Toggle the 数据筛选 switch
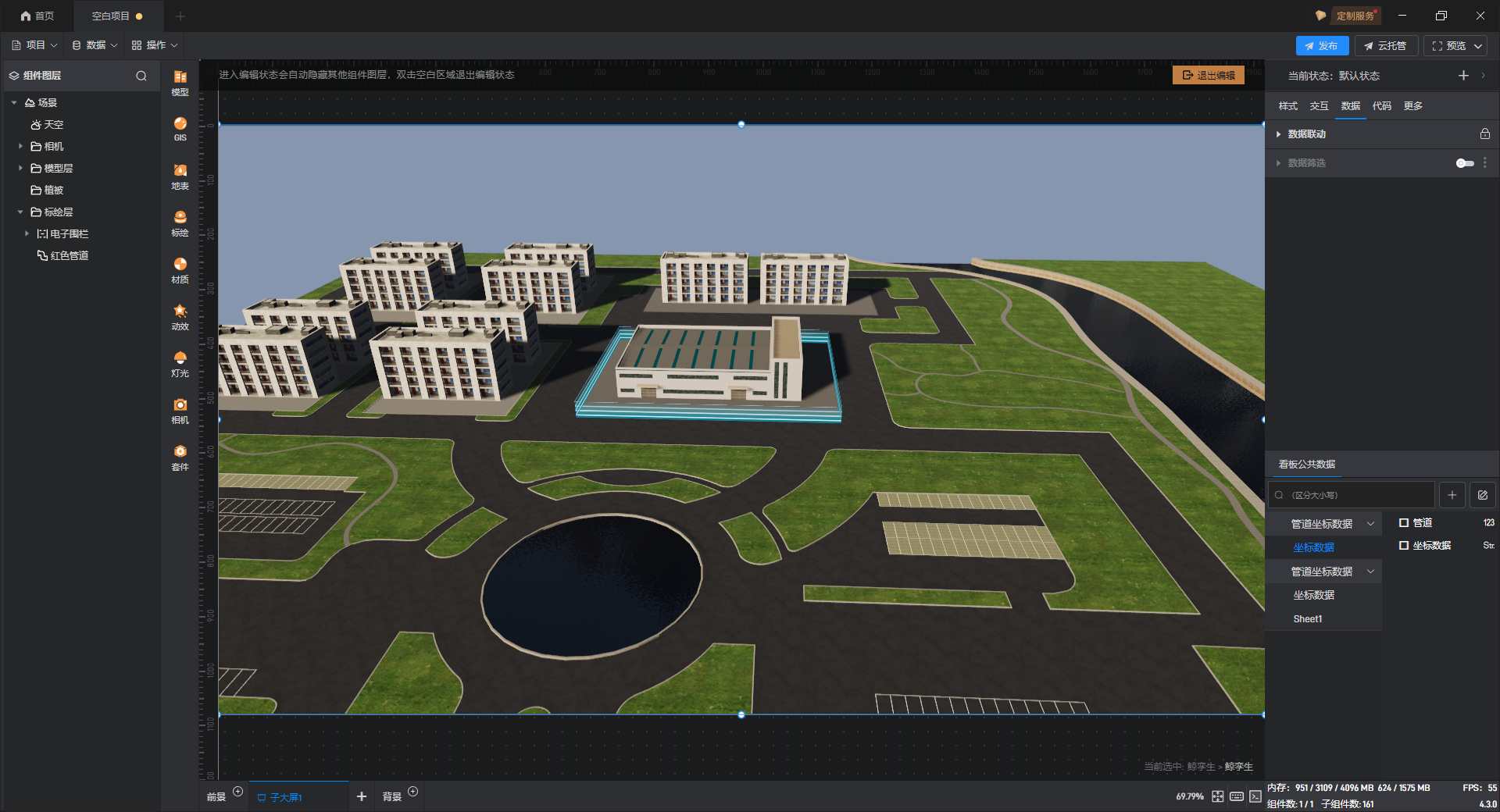The height and width of the screenshot is (812, 1500). tap(1464, 163)
